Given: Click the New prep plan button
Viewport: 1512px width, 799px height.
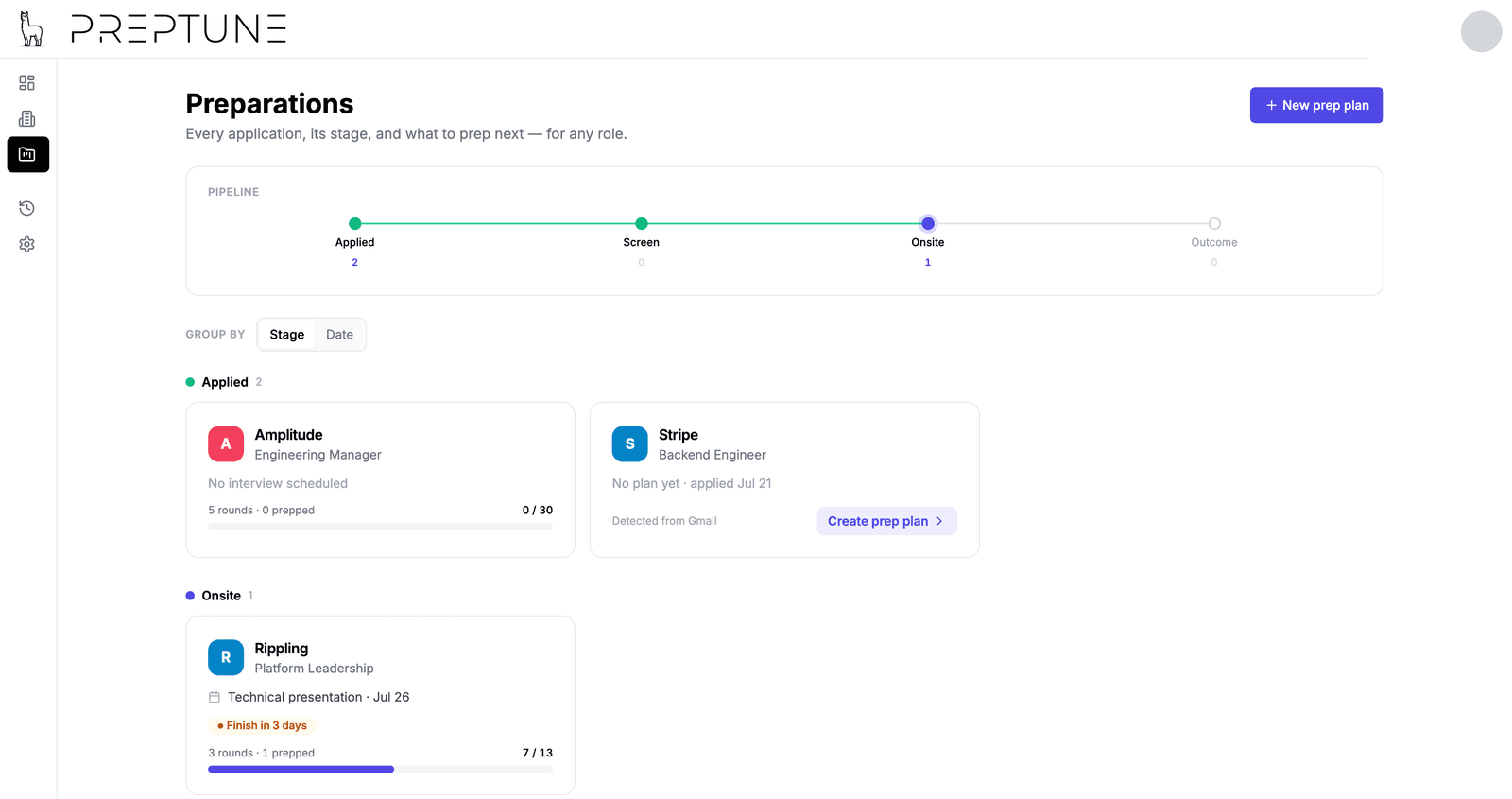Looking at the screenshot, I should tap(1316, 105).
